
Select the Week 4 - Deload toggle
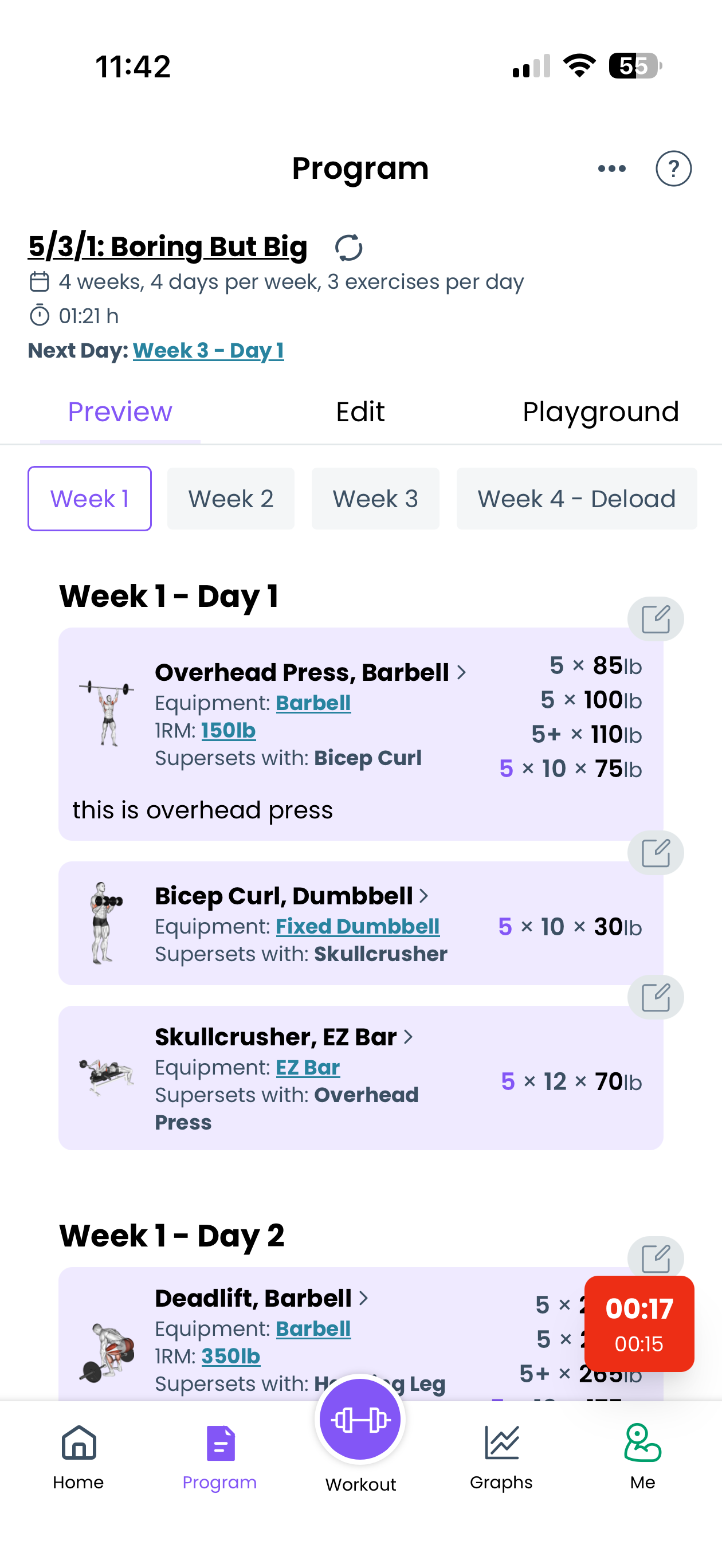click(x=576, y=498)
